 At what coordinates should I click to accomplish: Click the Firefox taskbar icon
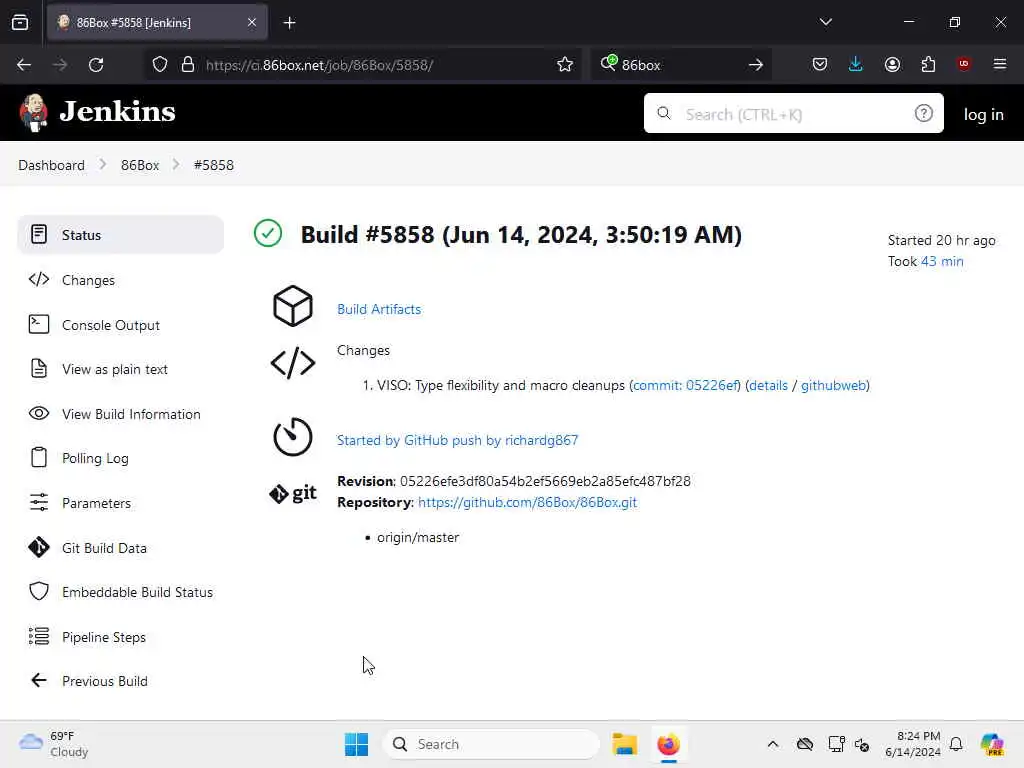[669, 744]
